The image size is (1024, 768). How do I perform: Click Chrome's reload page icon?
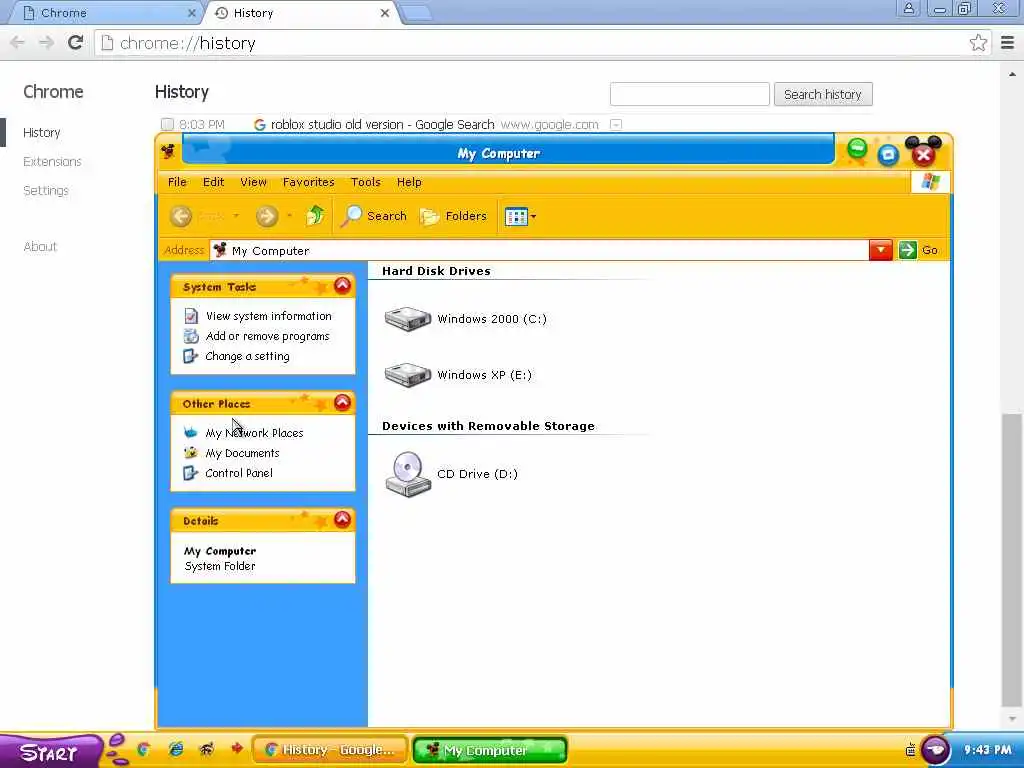76,43
